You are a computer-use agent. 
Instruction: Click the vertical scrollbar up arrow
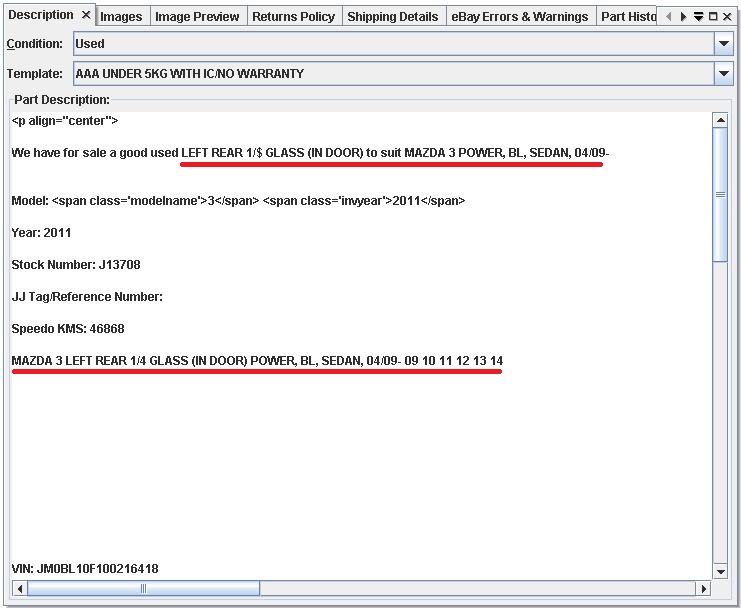click(719, 121)
